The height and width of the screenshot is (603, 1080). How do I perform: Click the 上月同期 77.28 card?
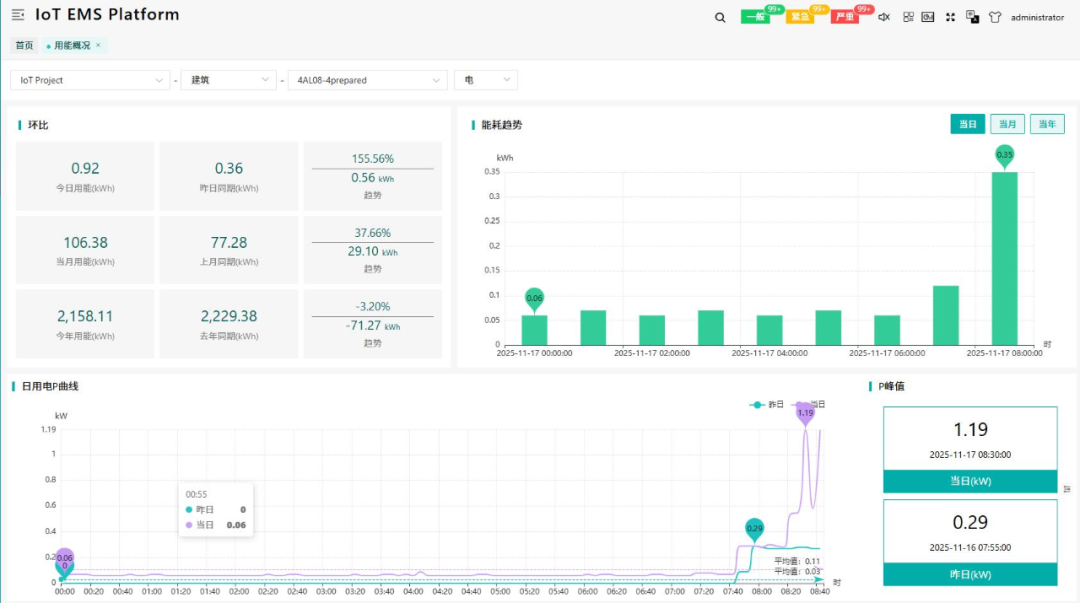pos(229,250)
